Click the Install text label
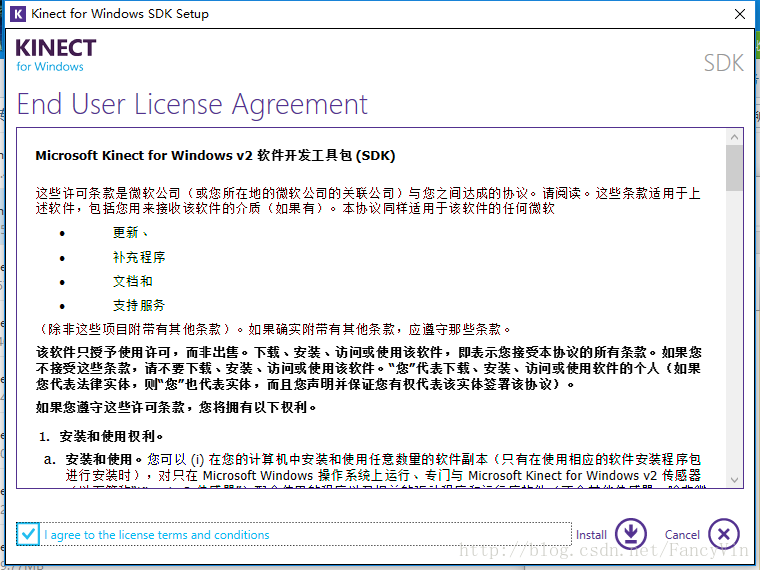 [591, 535]
